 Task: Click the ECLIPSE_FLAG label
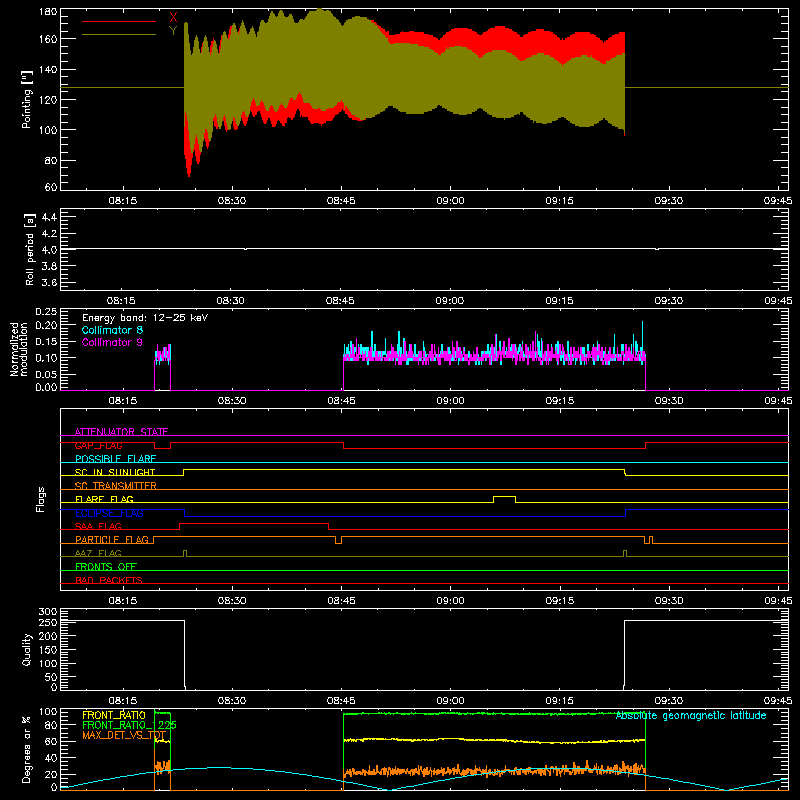pyautogui.click(x=109, y=513)
